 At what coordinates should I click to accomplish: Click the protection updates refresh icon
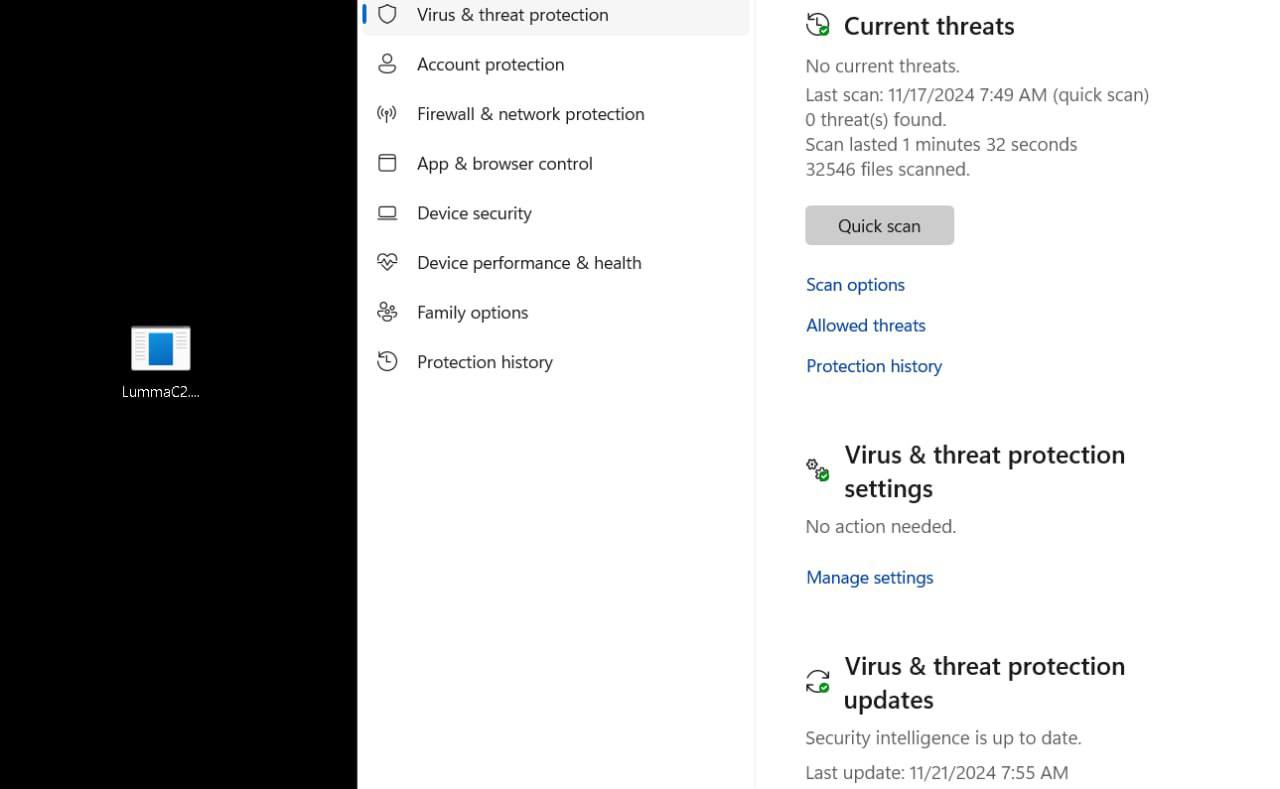click(x=818, y=681)
